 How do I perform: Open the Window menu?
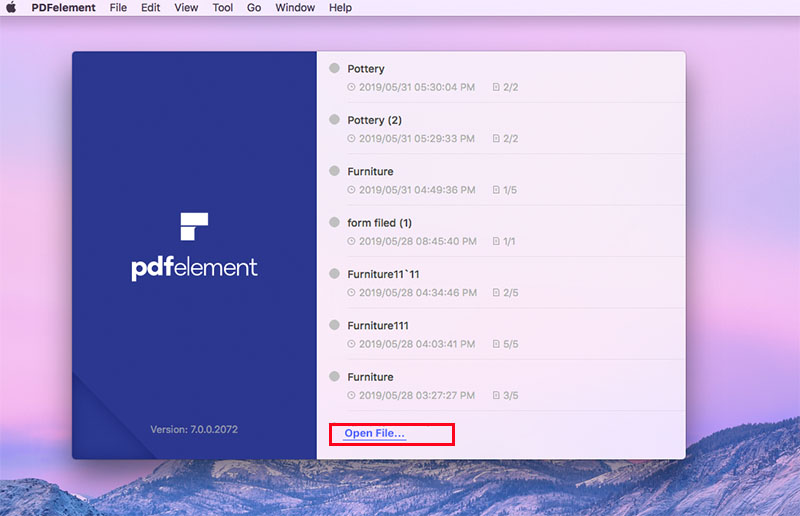click(x=295, y=8)
